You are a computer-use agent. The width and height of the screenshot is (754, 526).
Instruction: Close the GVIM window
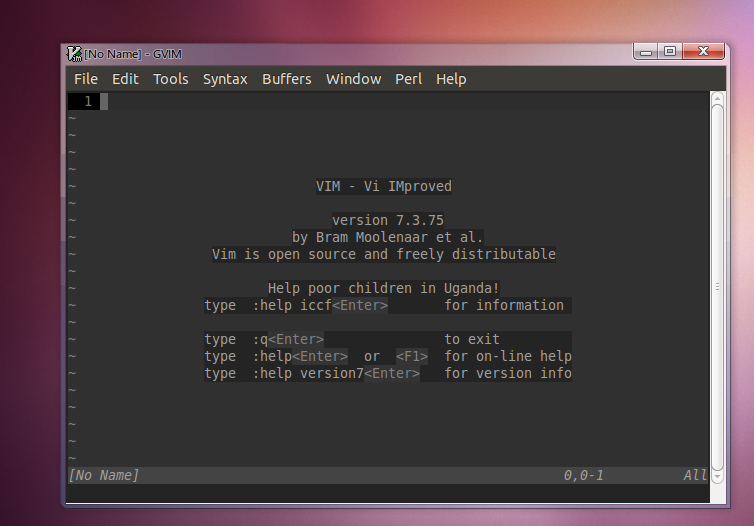tap(703, 51)
